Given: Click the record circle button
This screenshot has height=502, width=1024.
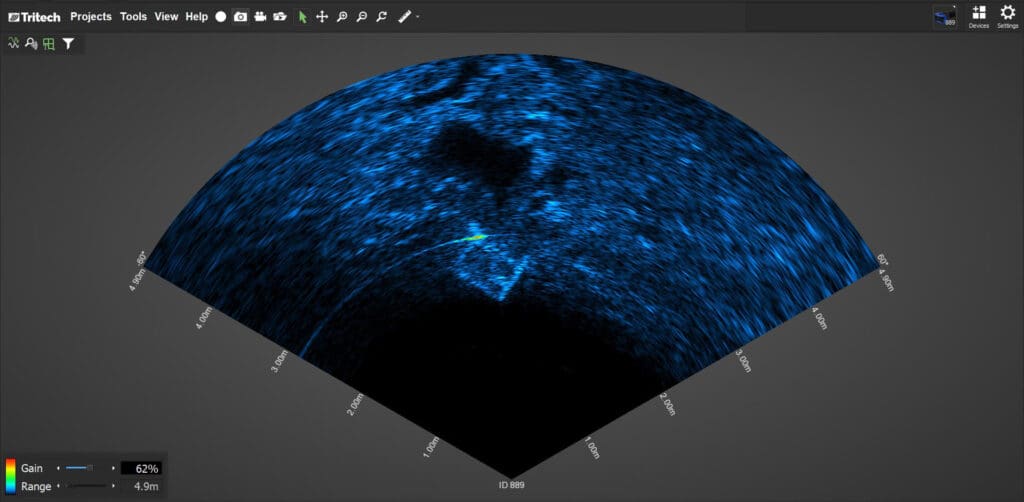Looking at the screenshot, I should tap(221, 17).
